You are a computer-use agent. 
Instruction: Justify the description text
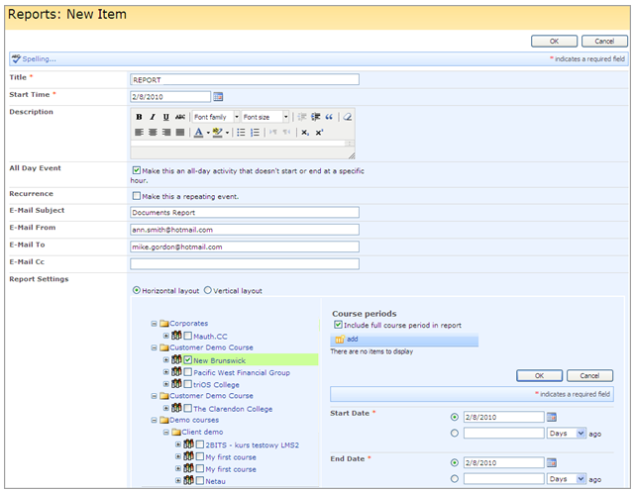pyautogui.click(x=180, y=132)
